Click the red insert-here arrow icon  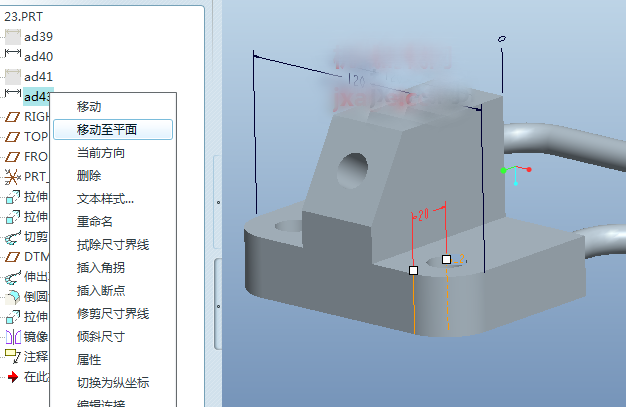pos(13,377)
